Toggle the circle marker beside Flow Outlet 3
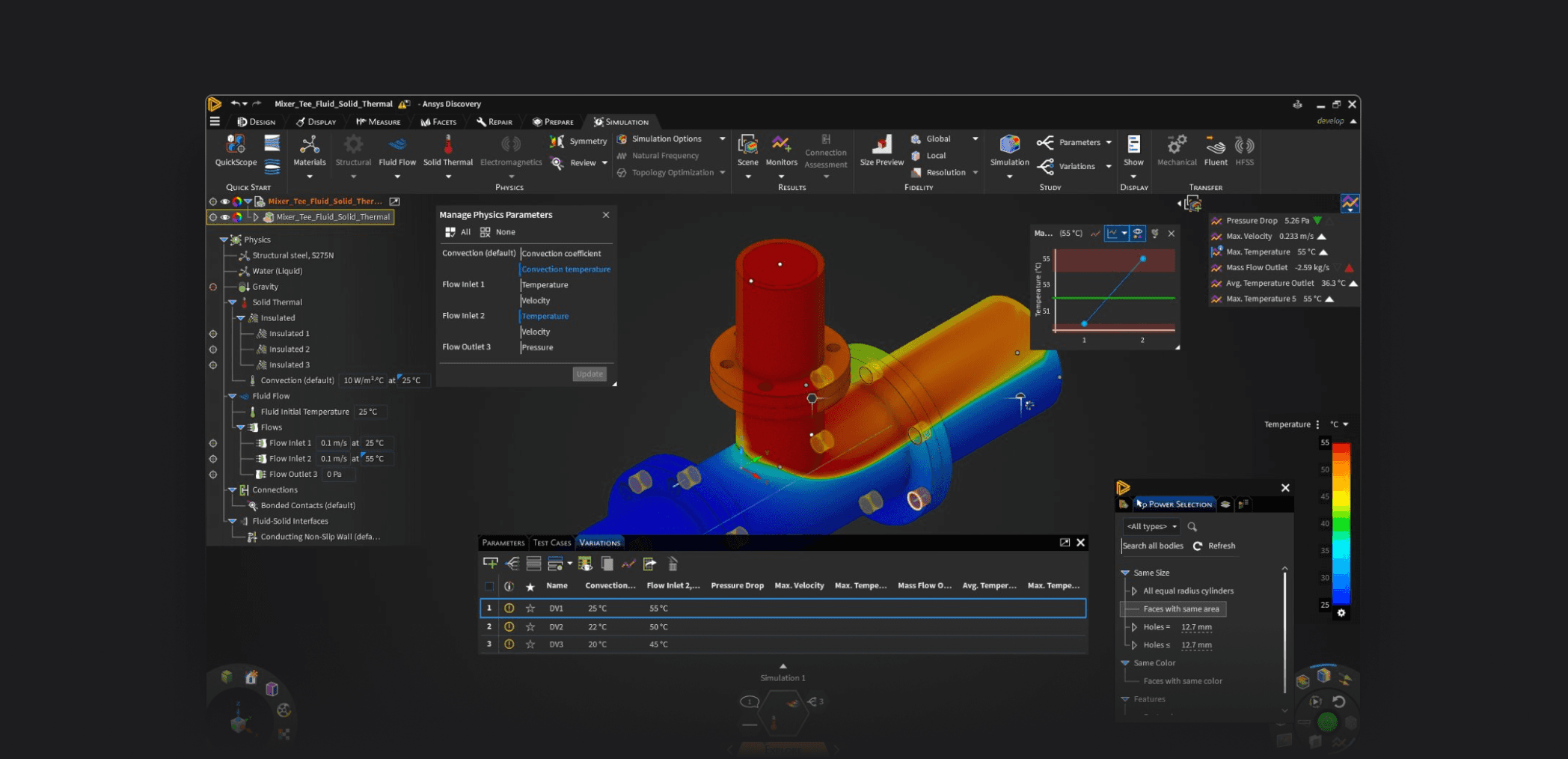The height and width of the screenshot is (759, 1568). (213, 475)
